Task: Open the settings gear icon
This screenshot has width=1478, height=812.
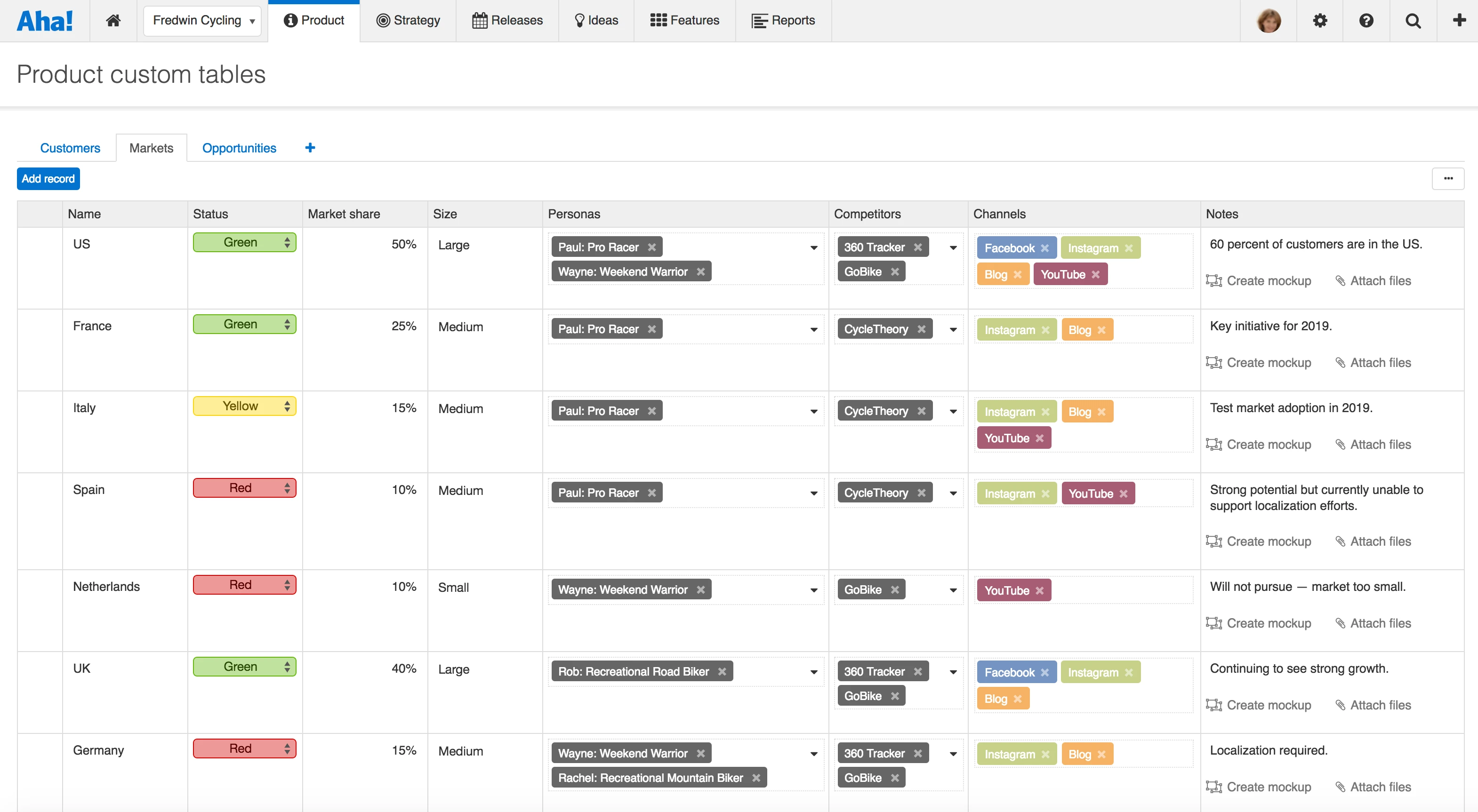Action: pos(1320,21)
